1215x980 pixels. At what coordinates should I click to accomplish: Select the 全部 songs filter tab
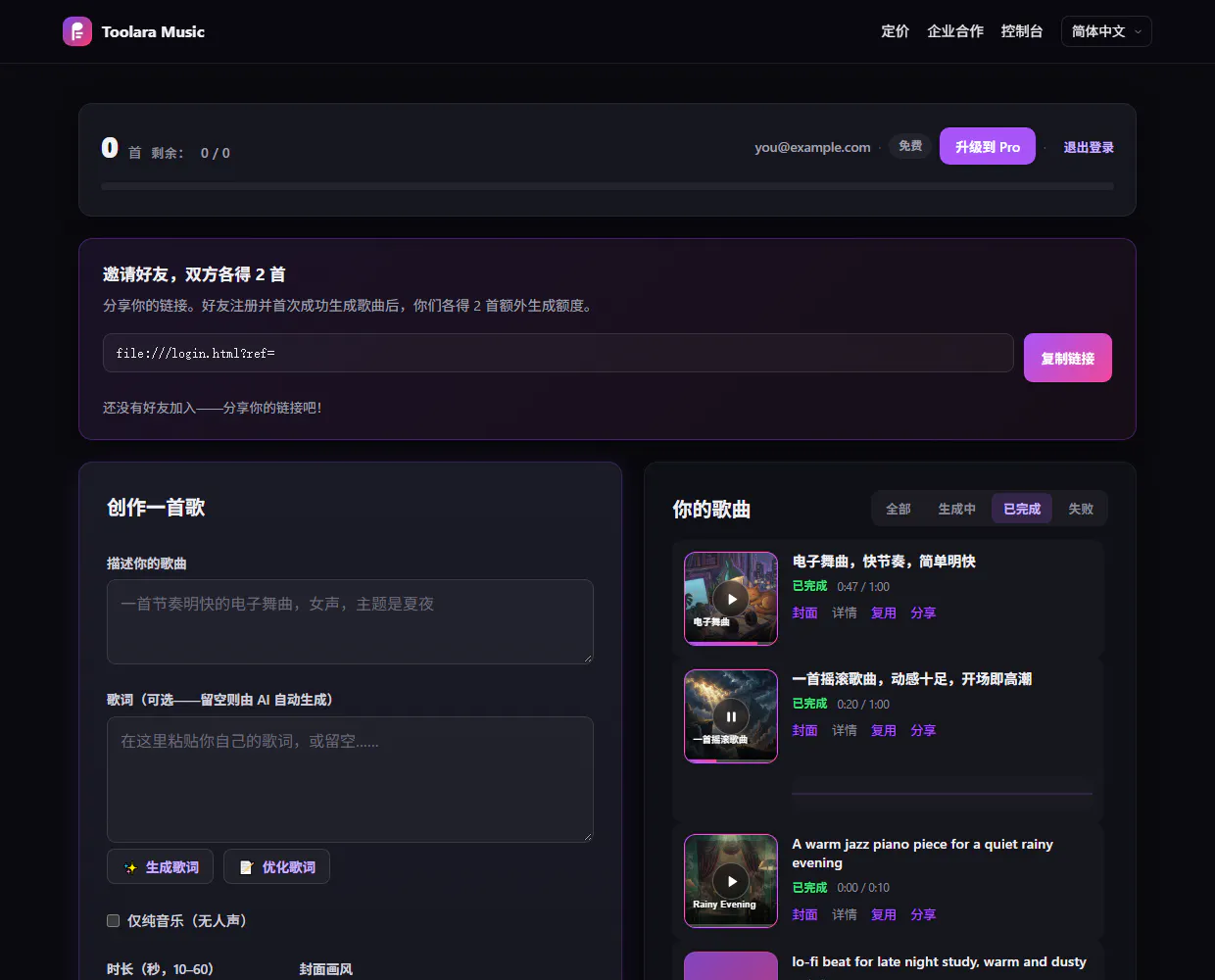899,509
